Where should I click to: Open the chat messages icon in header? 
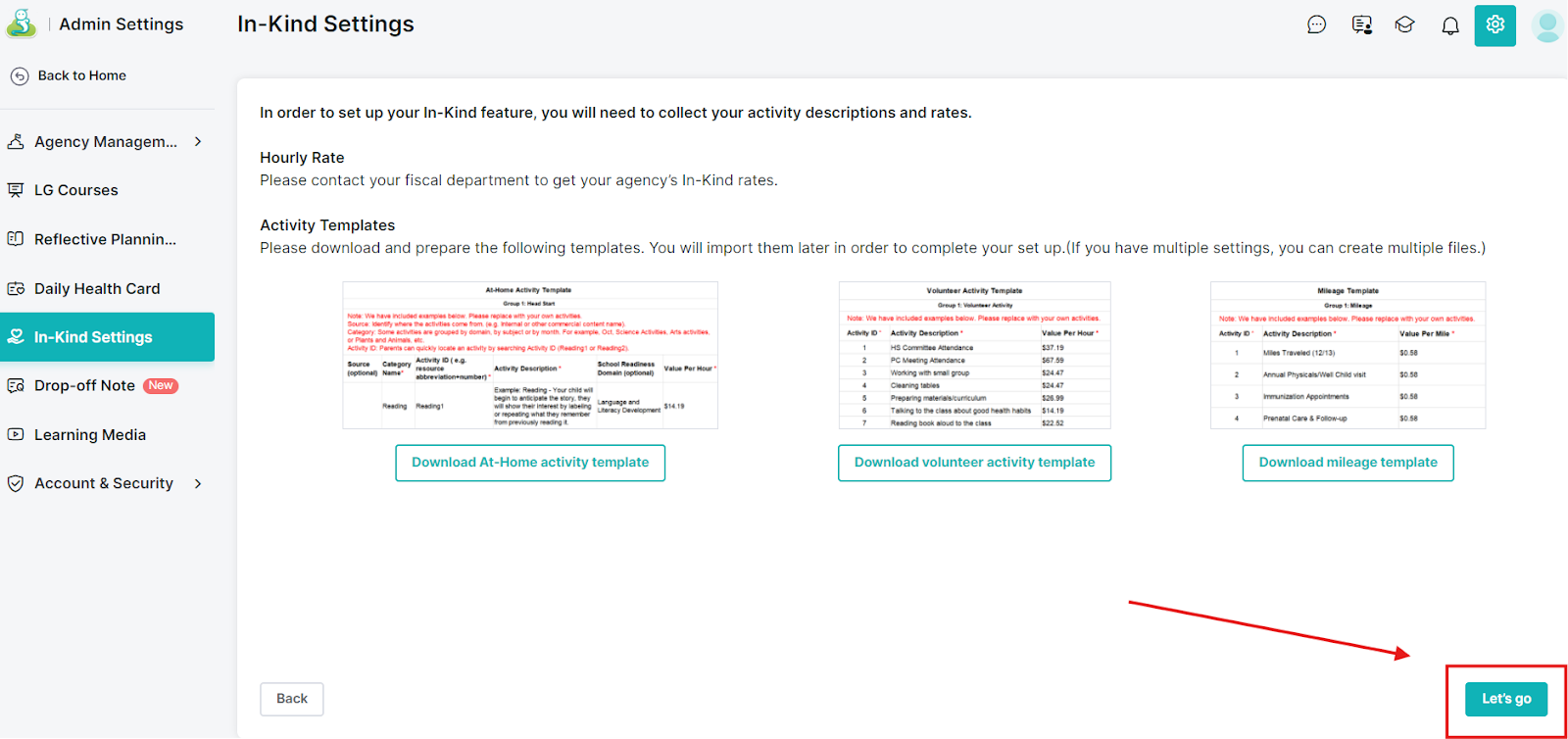(x=1316, y=25)
